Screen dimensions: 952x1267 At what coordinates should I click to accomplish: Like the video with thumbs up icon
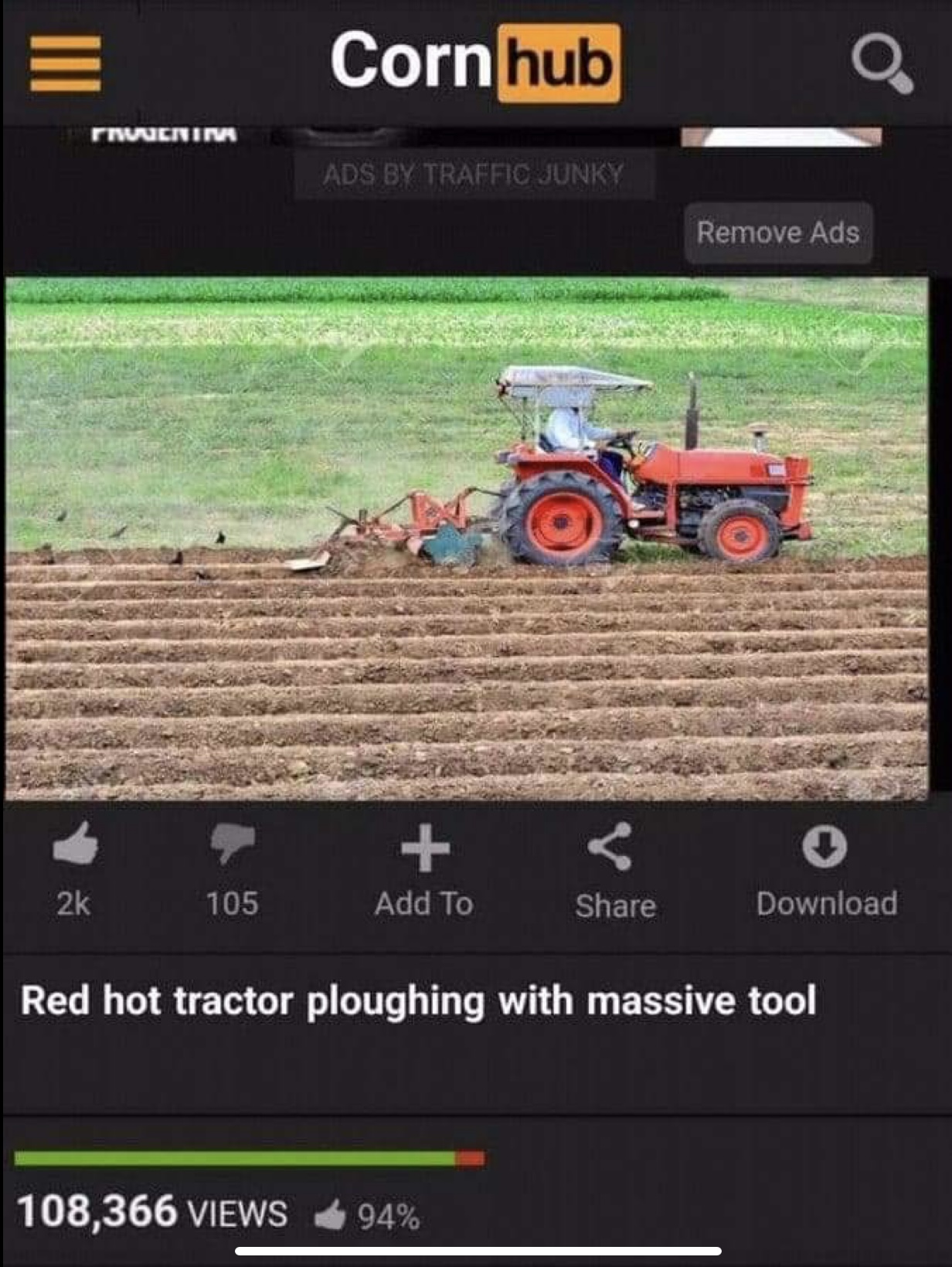(x=75, y=844)
